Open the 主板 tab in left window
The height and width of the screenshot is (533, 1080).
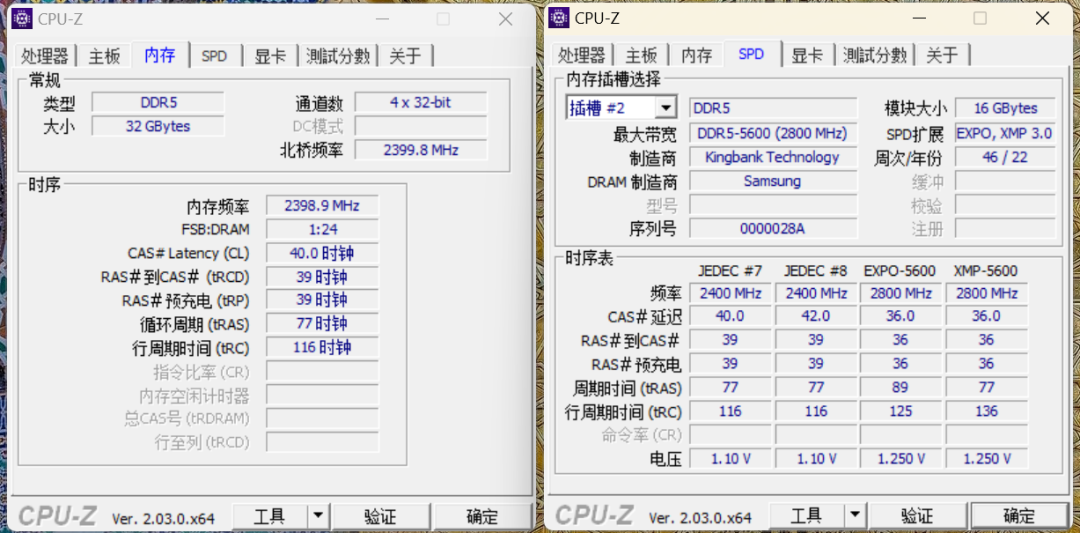pyautogui.click(x=104, y=56)
